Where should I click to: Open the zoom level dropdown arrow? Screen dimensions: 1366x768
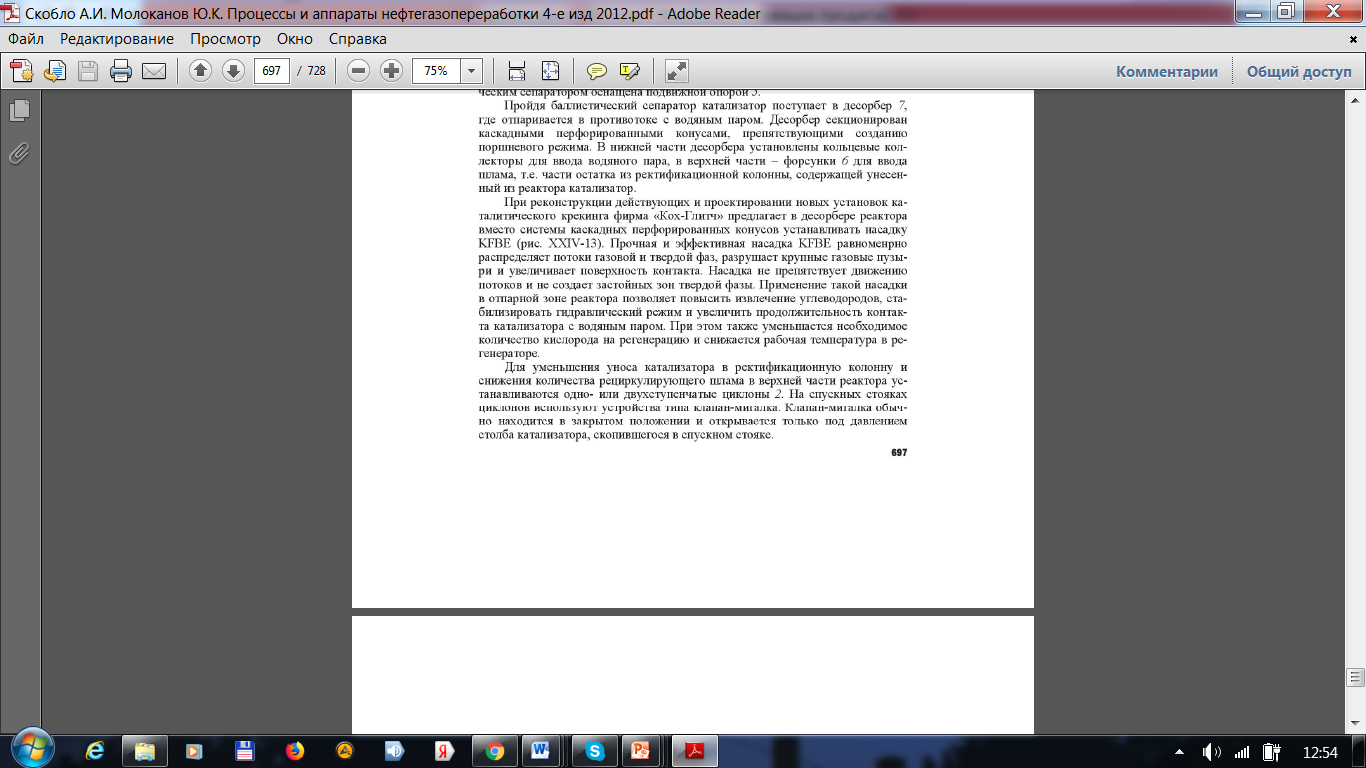tap(471, 71)
